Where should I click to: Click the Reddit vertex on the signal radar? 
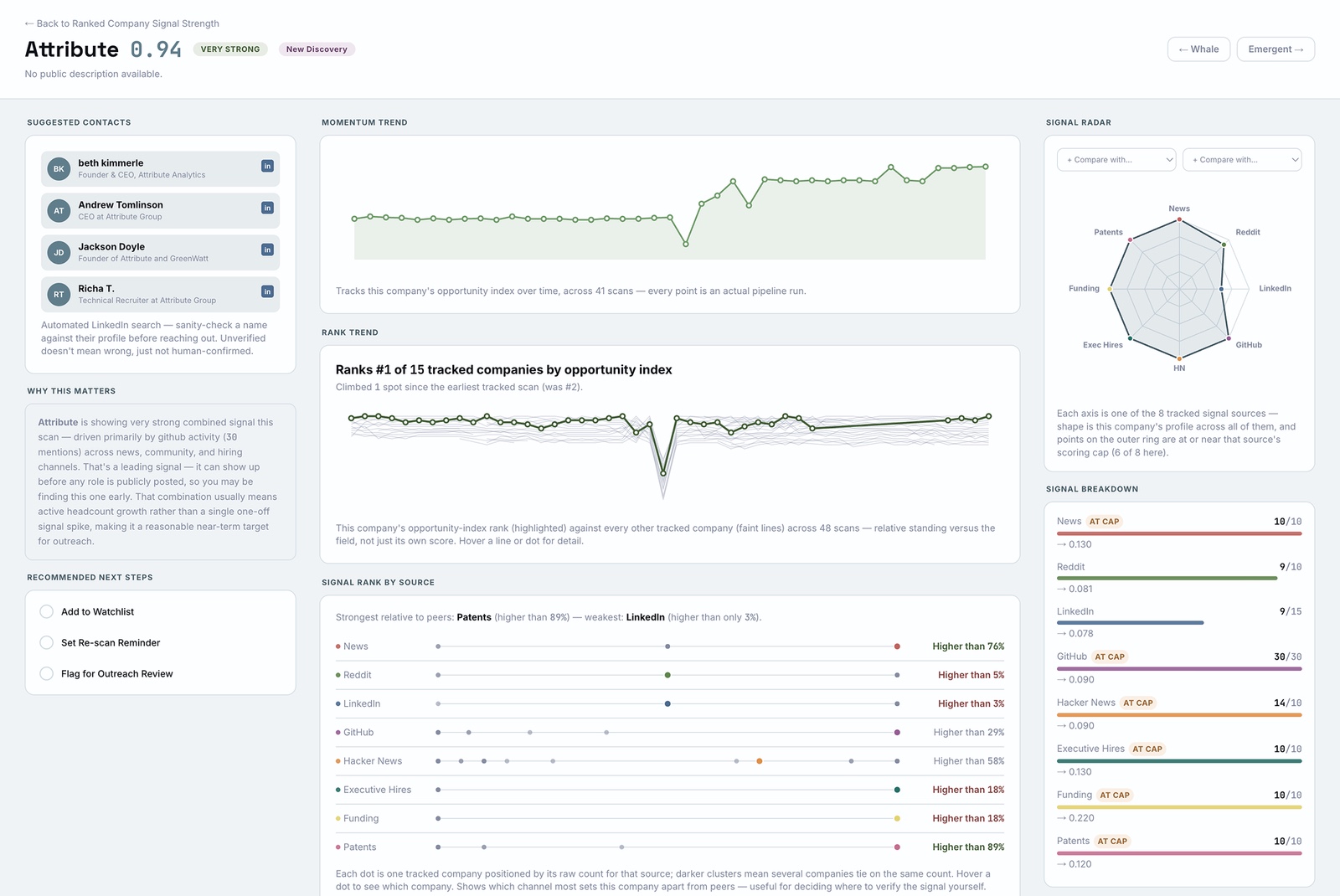(1224, 245)
